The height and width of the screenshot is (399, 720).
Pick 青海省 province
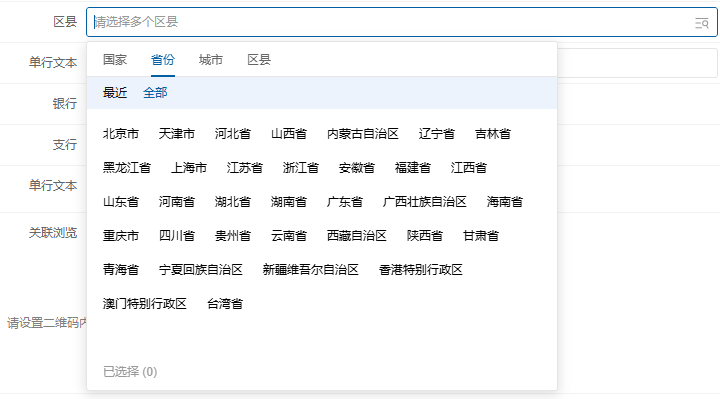click(x=121, y=270)
